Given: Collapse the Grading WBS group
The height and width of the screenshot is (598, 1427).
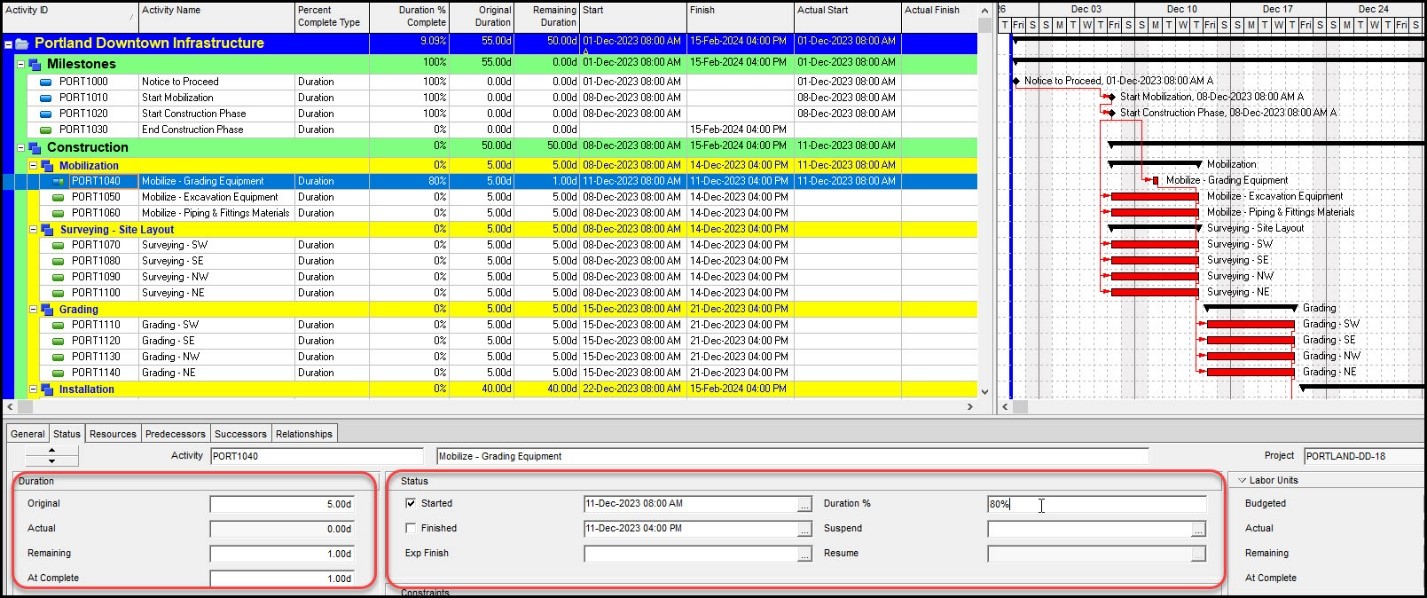Looking at the screenshot, I should click(33, 310).
